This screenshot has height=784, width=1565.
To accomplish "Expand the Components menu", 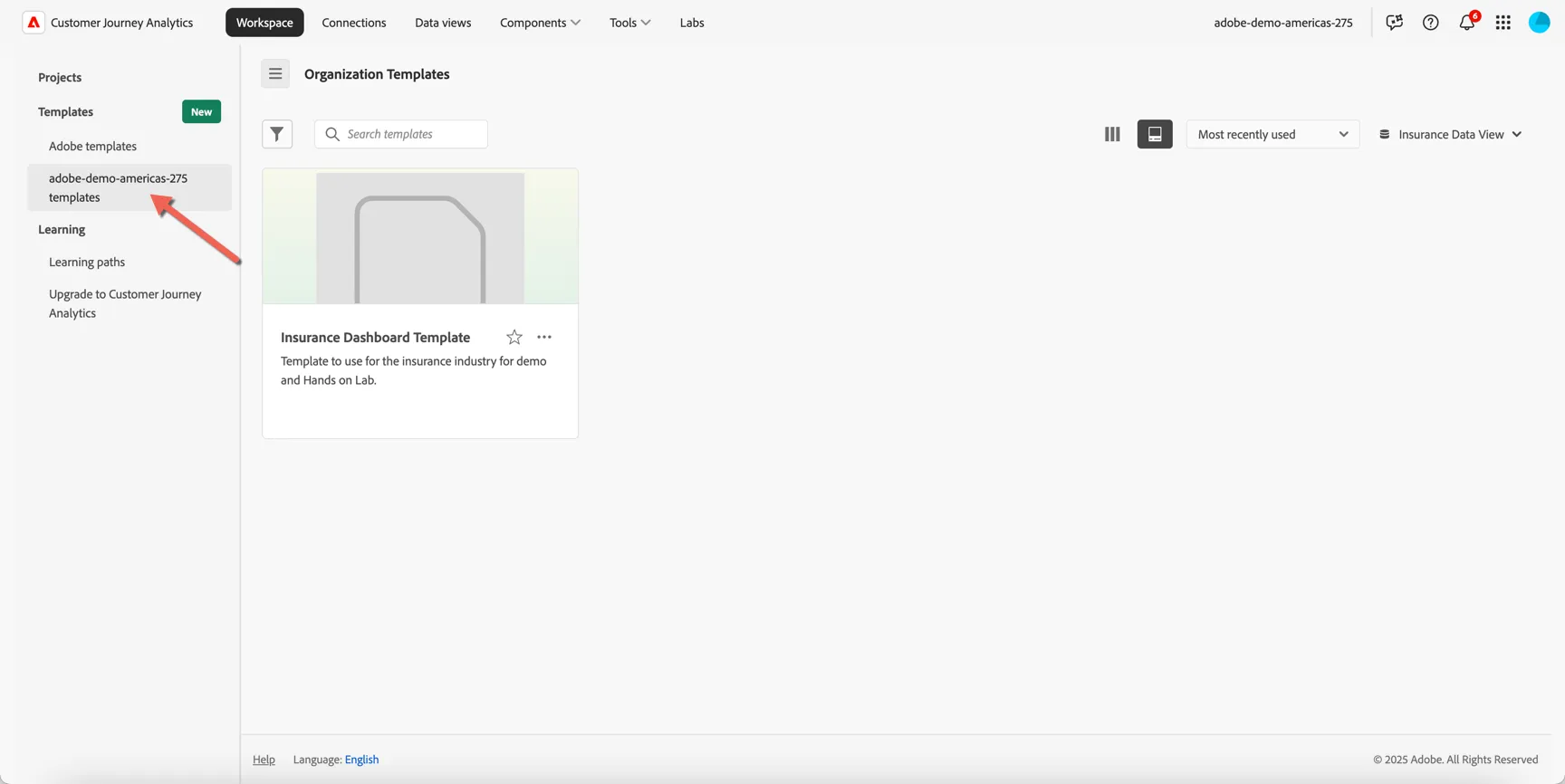I will click(541, 23).
